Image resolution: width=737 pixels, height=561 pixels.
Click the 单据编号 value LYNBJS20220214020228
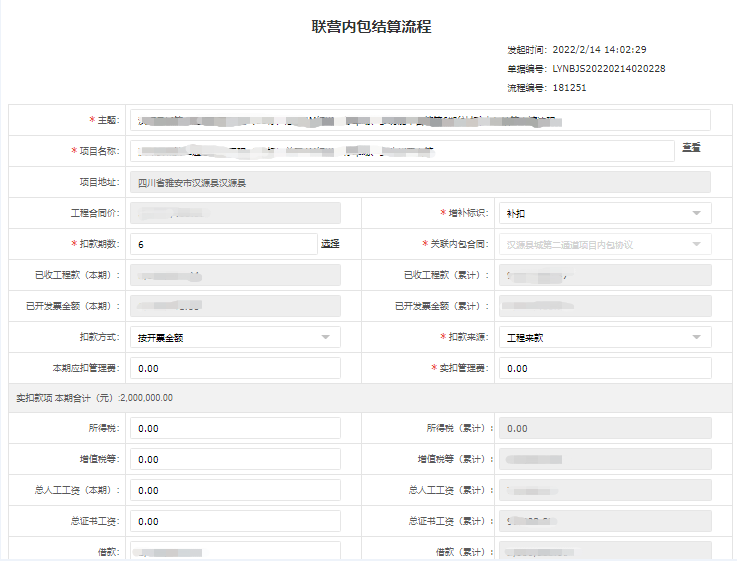[x=608, y=69]
